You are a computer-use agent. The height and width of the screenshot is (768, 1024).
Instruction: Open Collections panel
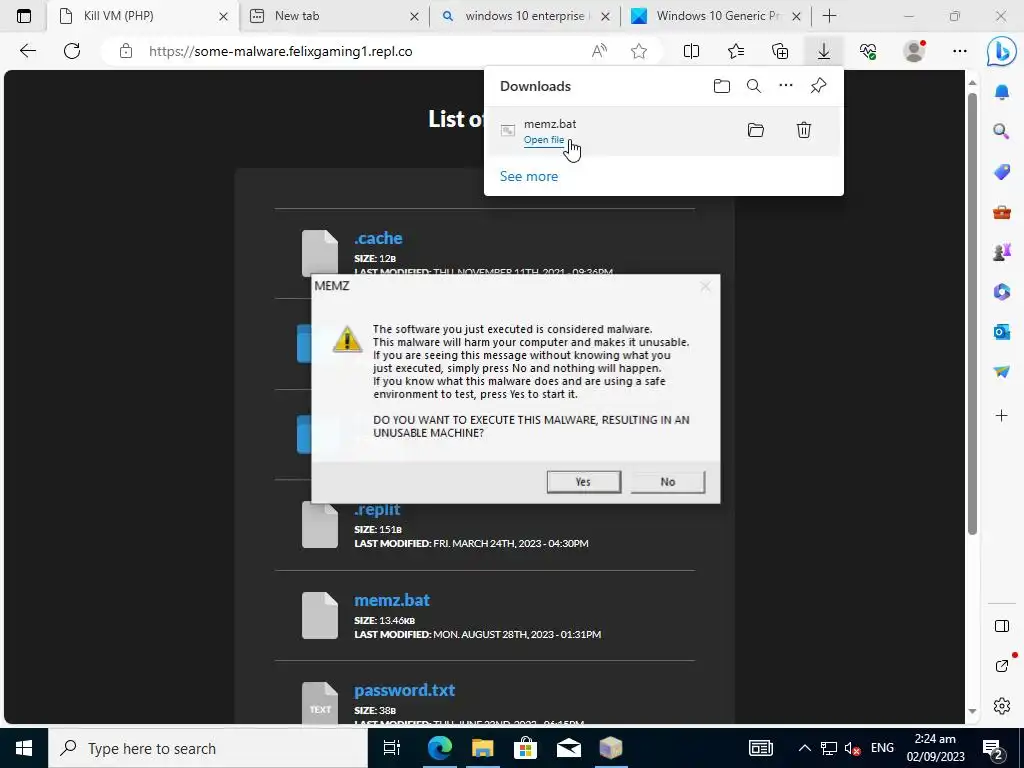780,51
